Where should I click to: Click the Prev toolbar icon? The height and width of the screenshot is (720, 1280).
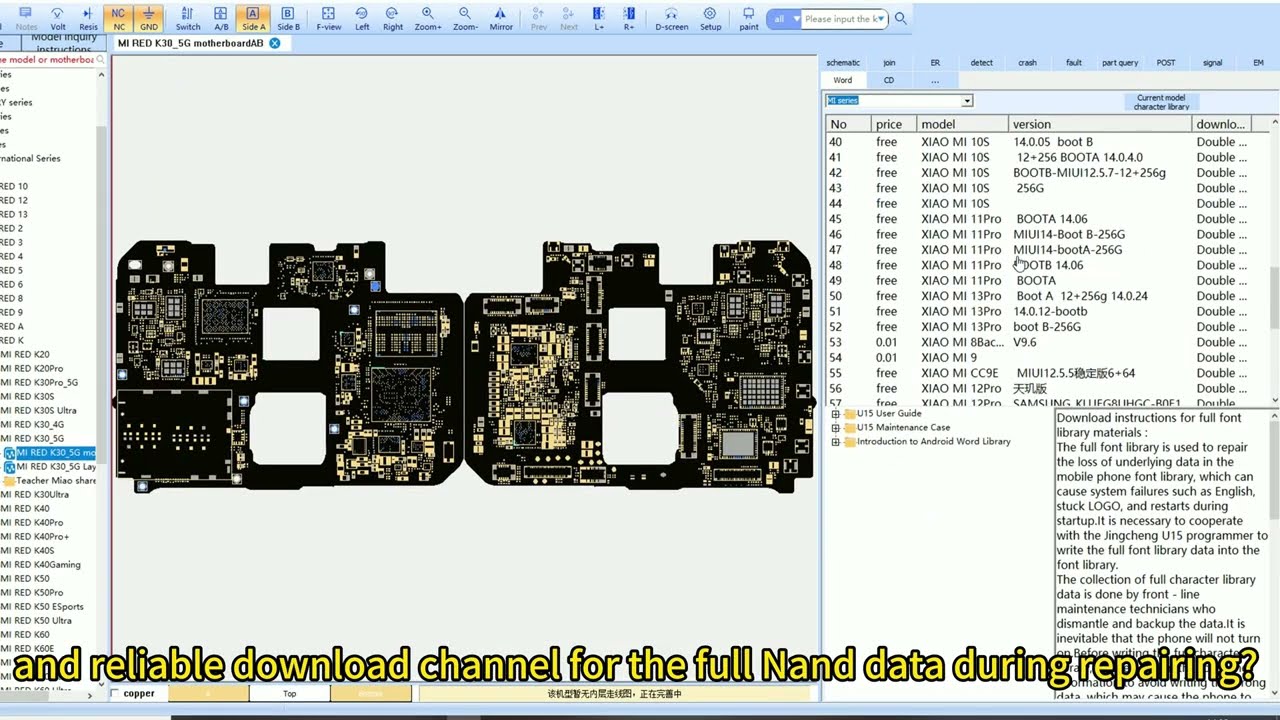(538, 18)
